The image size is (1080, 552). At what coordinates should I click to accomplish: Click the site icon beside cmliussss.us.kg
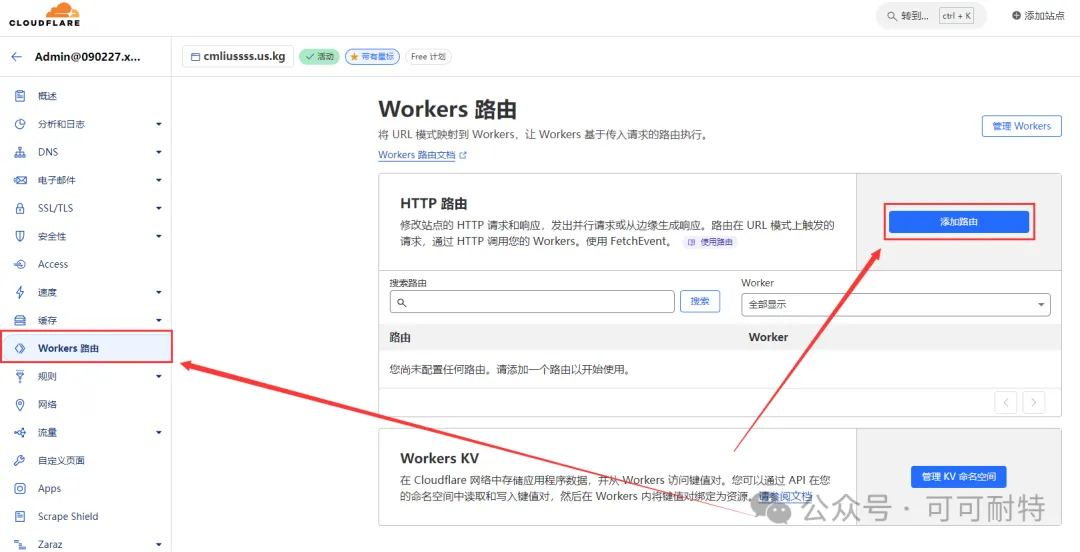pos(195,57)
